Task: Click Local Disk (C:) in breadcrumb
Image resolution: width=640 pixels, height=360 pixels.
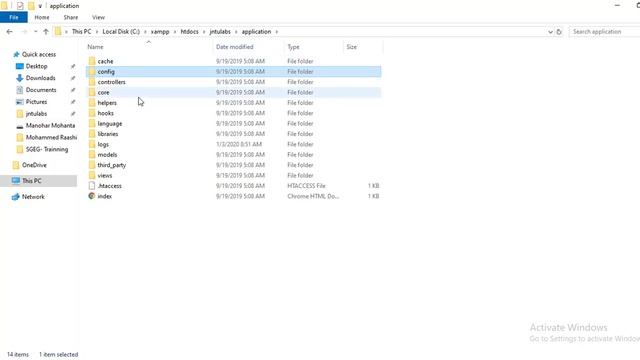Action: (121, 31)
